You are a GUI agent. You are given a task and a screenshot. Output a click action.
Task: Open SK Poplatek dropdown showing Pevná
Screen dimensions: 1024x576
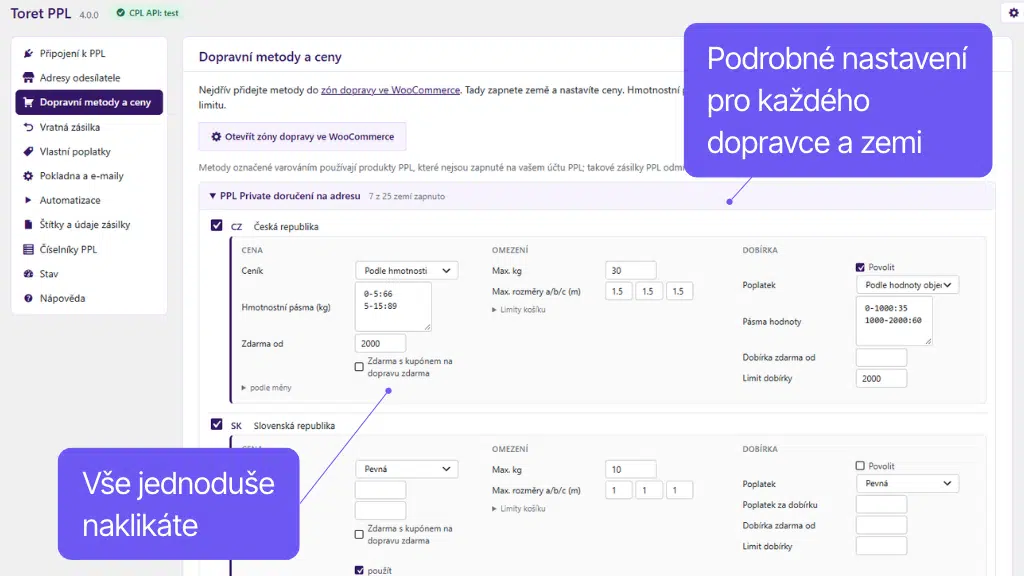[x=907, y=483]
